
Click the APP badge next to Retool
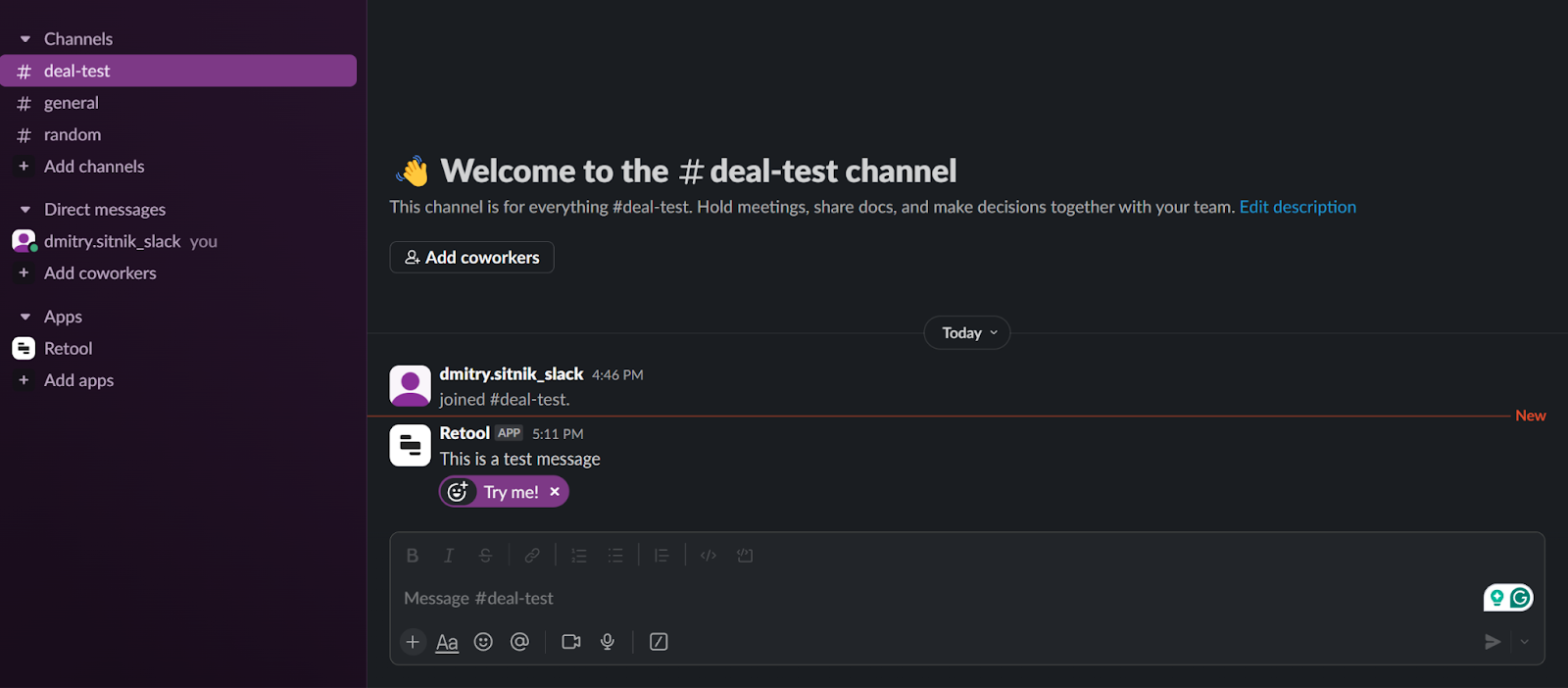pos(509,433)
